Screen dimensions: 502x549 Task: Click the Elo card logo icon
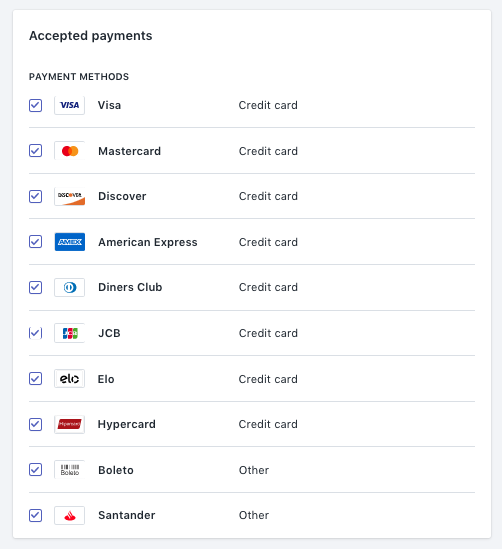tap(69, 378)
